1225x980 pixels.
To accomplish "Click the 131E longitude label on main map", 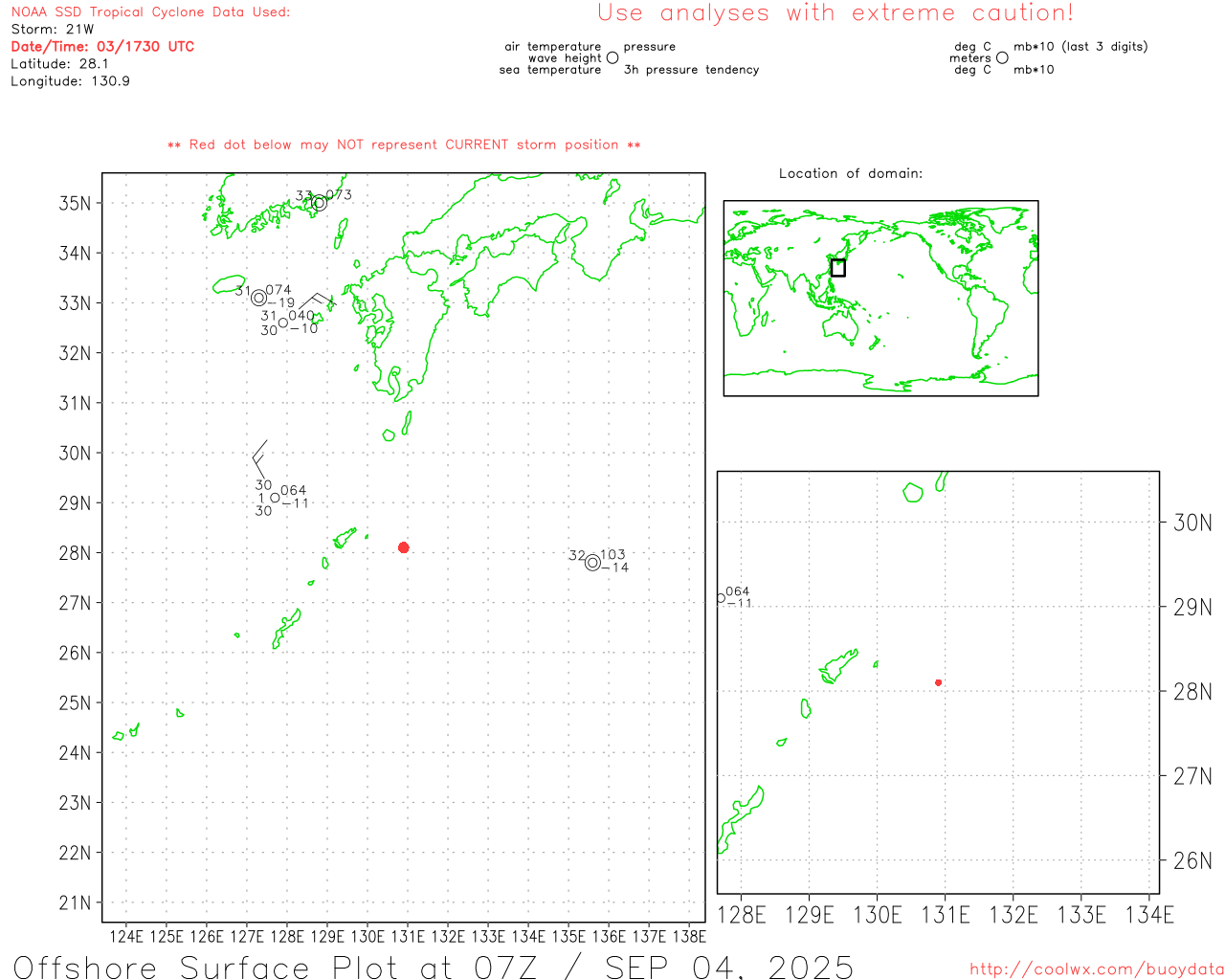I will tap(408, 936).
